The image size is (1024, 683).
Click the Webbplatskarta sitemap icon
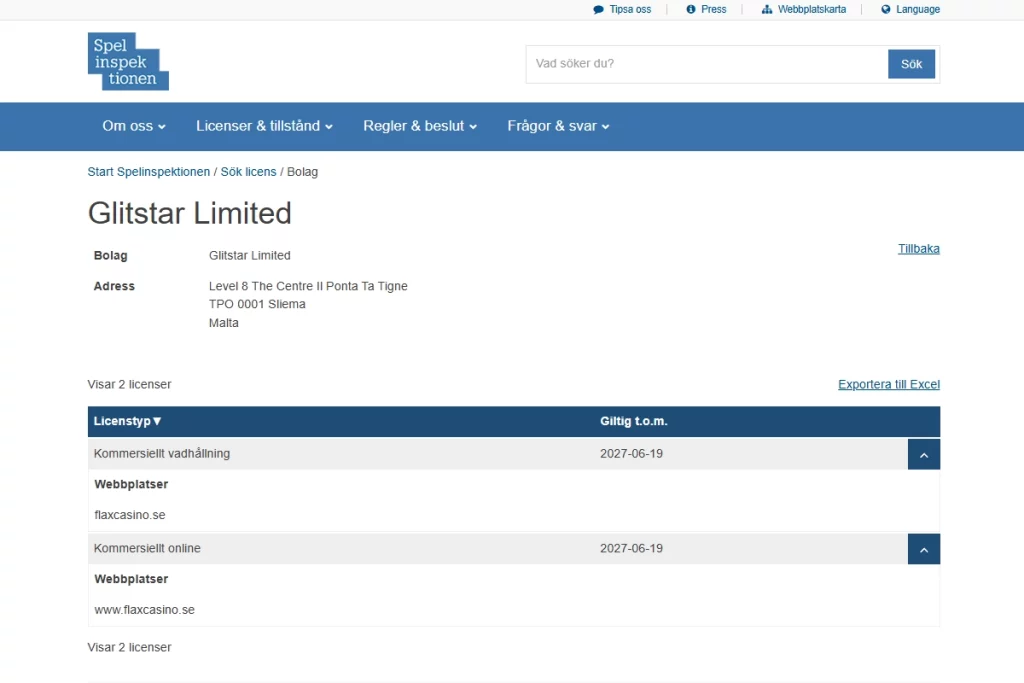coord(767,9)
